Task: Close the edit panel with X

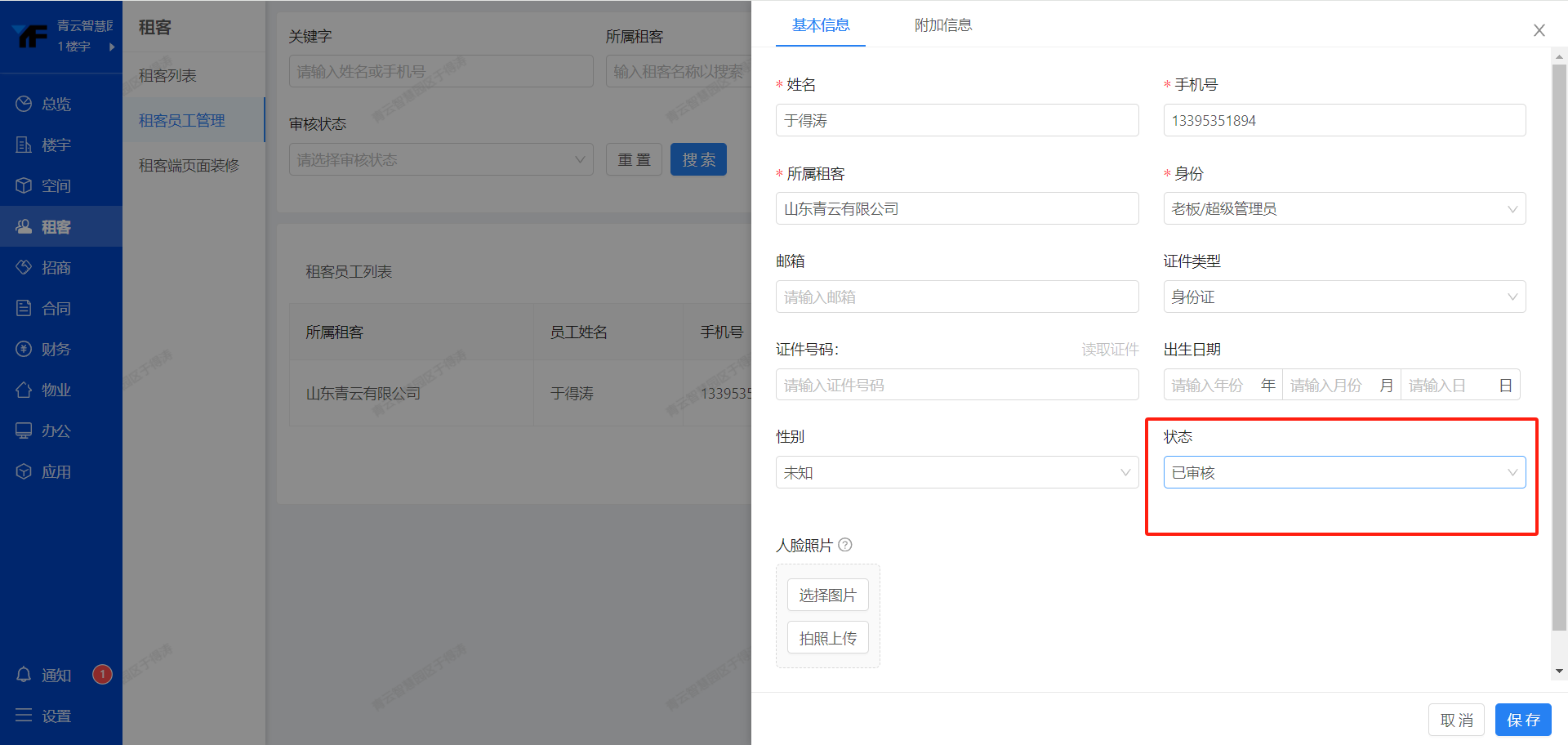Action: 1539,30
